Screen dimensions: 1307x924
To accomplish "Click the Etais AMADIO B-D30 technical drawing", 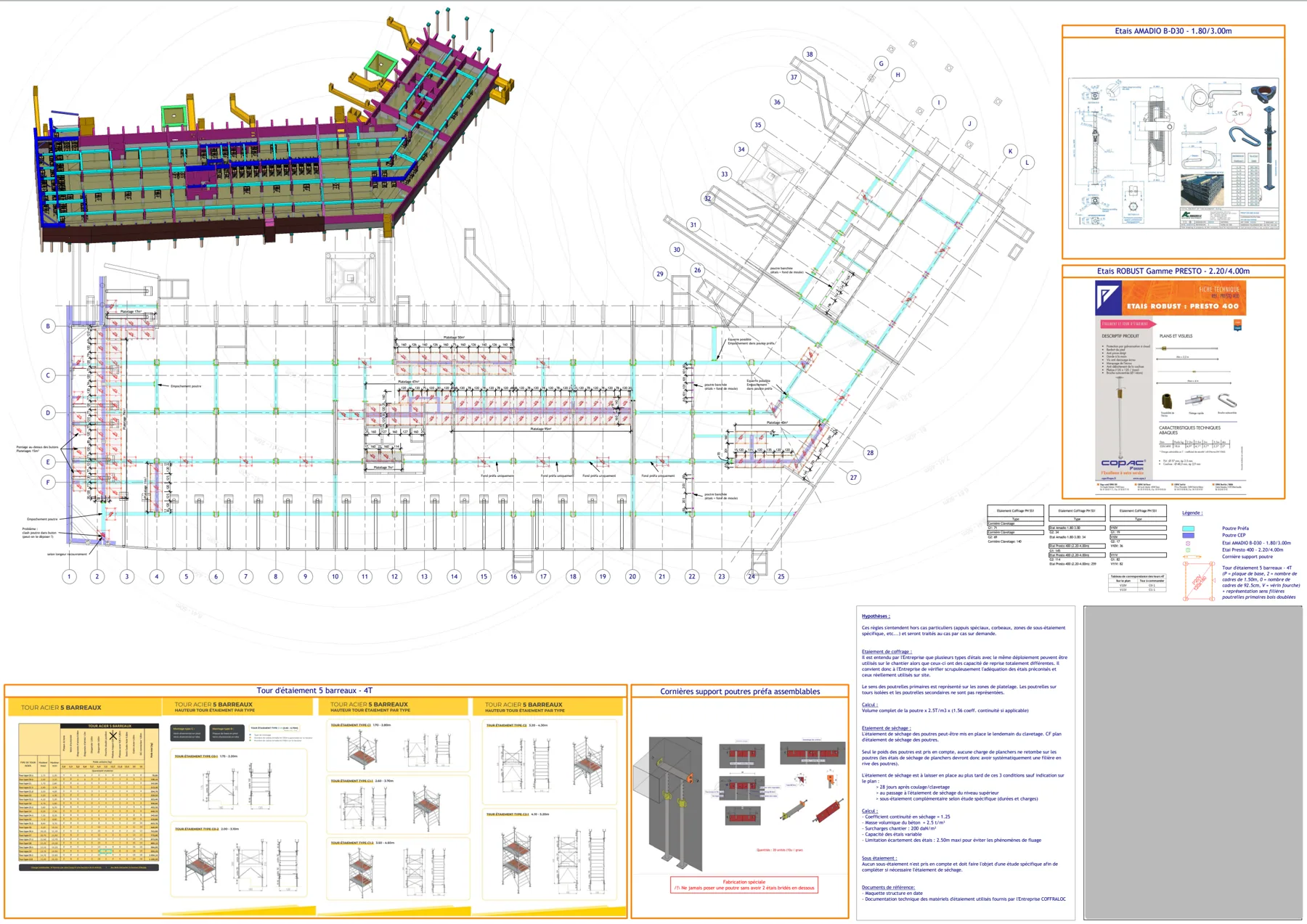I will click(x=1173, y=152).
